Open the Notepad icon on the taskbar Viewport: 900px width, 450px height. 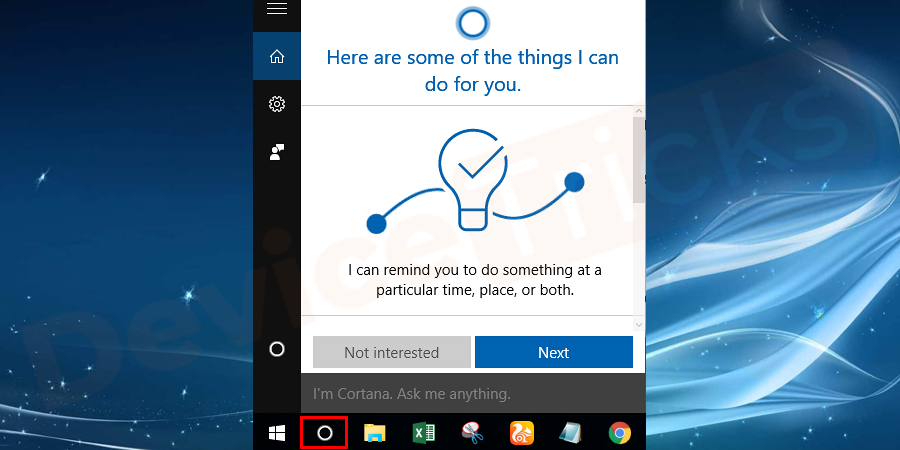point(571,433)
